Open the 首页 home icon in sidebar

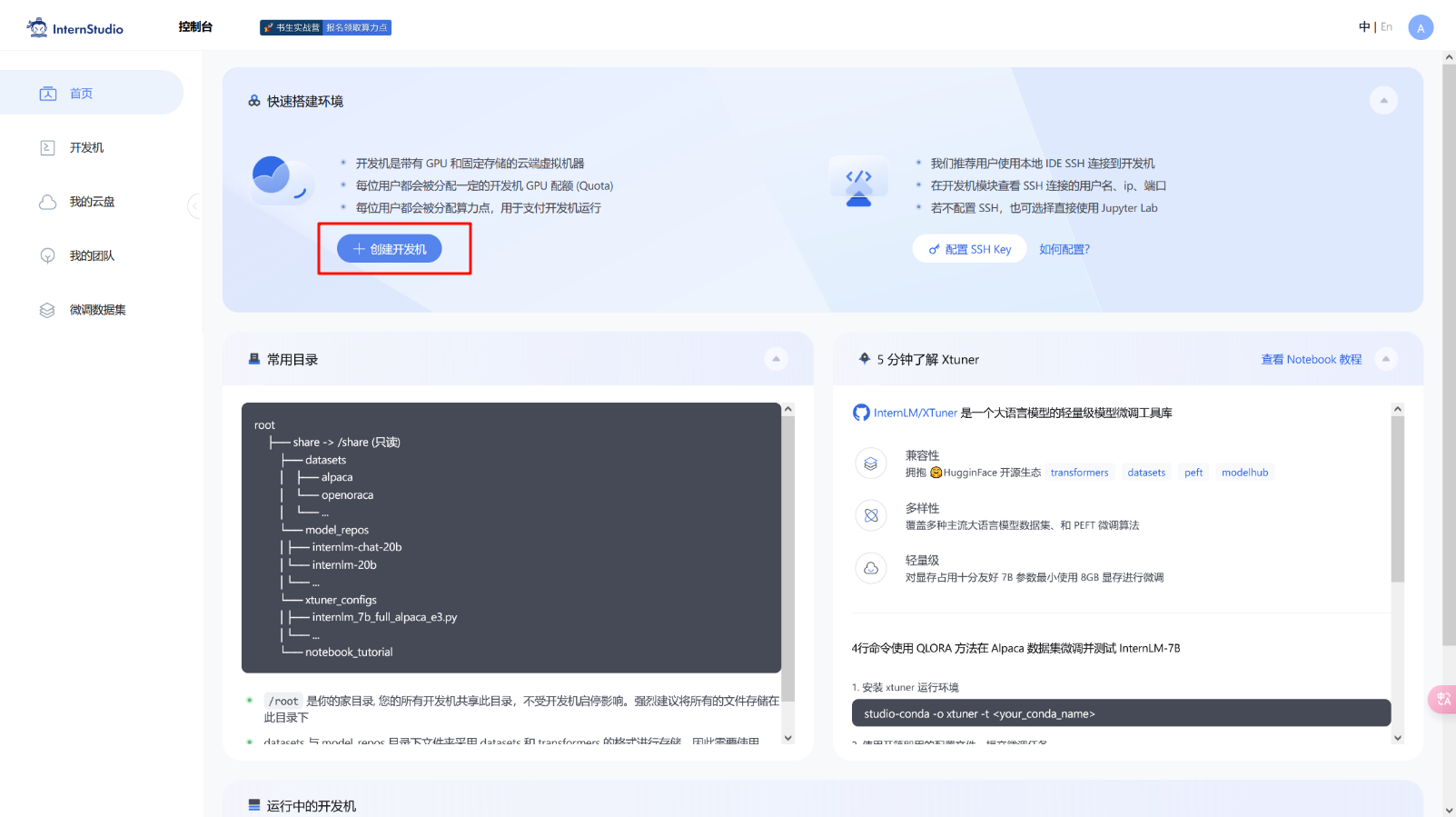click(48, 94)
